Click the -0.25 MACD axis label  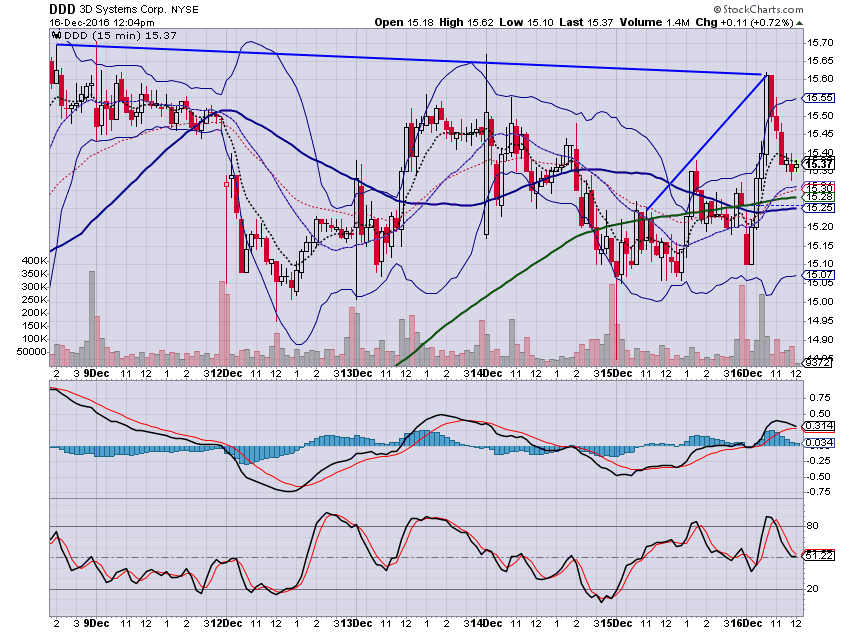(x=819, y=461)
